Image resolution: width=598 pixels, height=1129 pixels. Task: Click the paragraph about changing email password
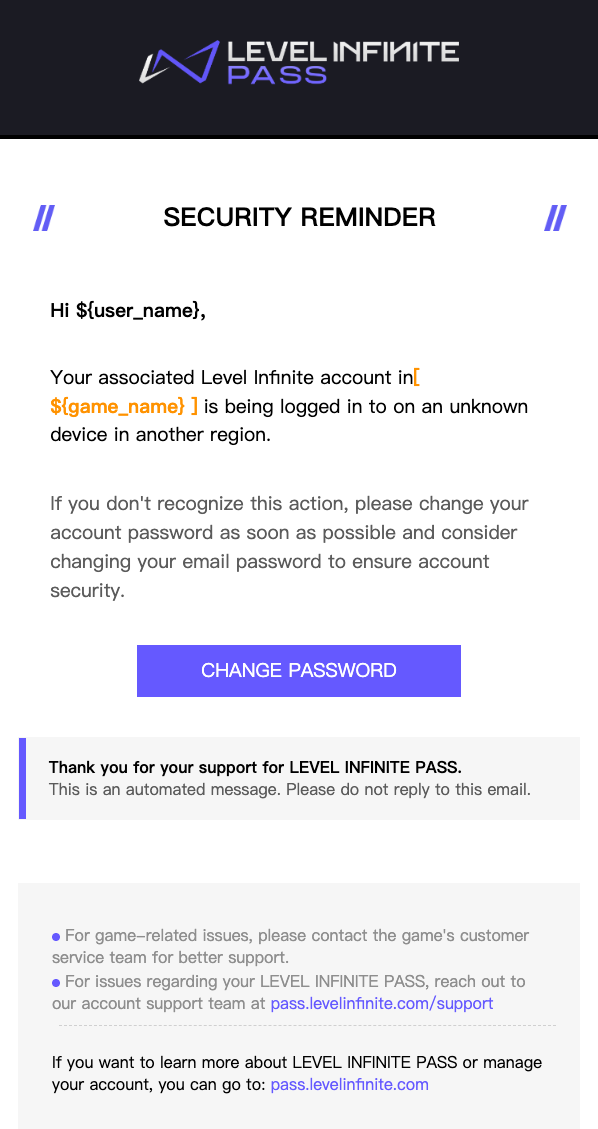[x=289, y=546]
